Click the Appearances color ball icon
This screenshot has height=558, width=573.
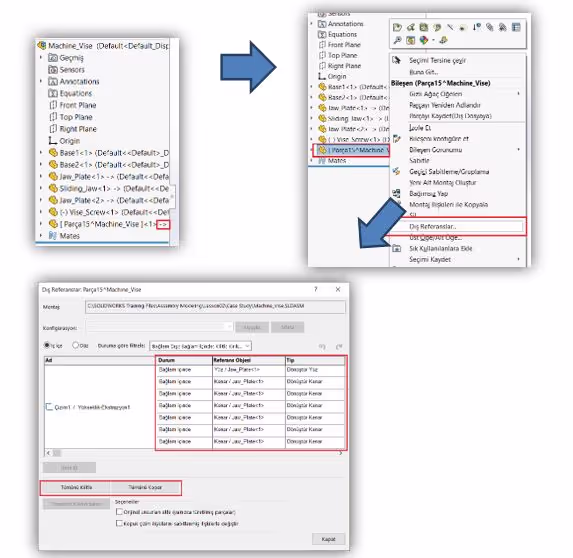click(424, 40)
